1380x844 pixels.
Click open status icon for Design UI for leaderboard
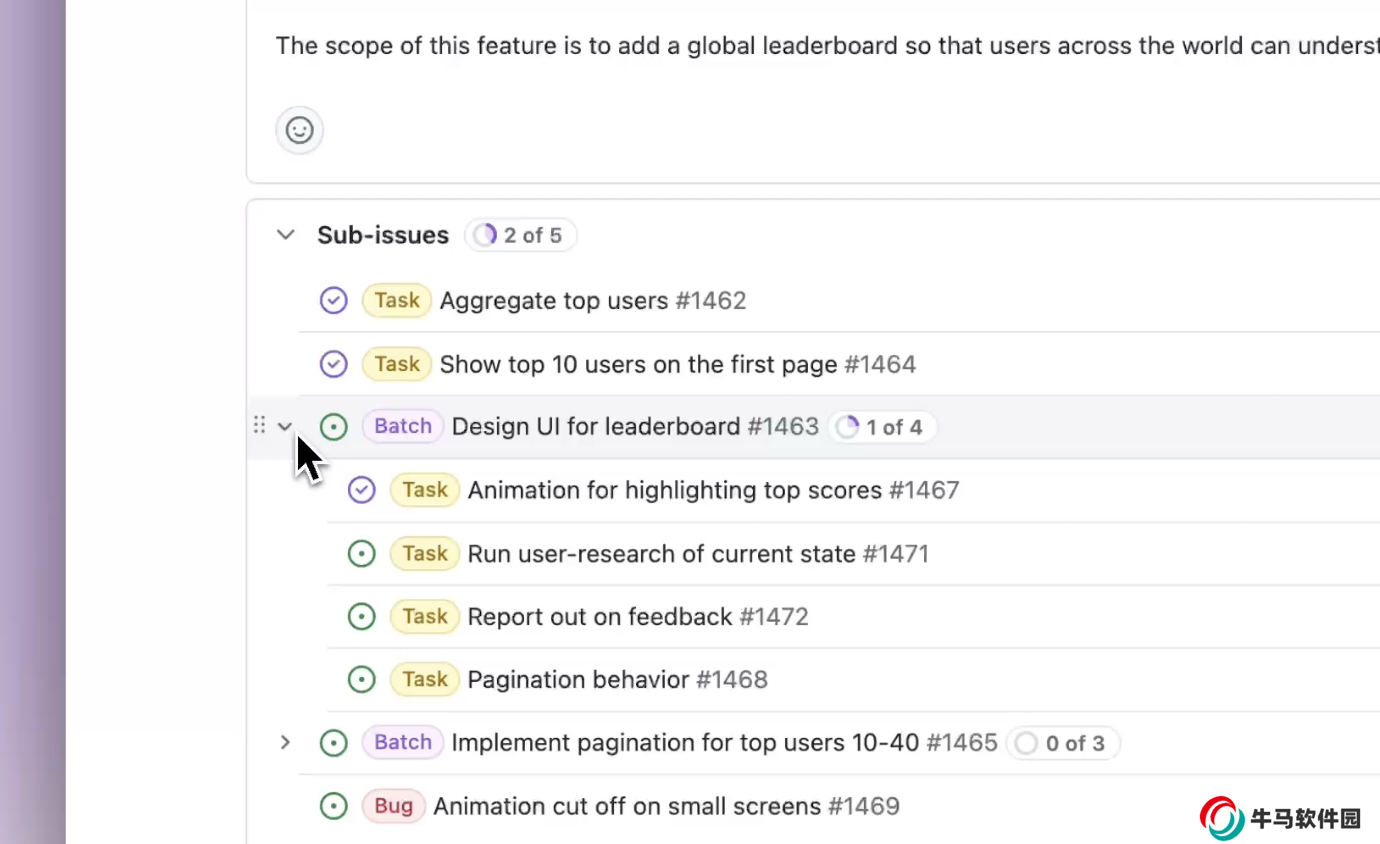pos(333,427)
